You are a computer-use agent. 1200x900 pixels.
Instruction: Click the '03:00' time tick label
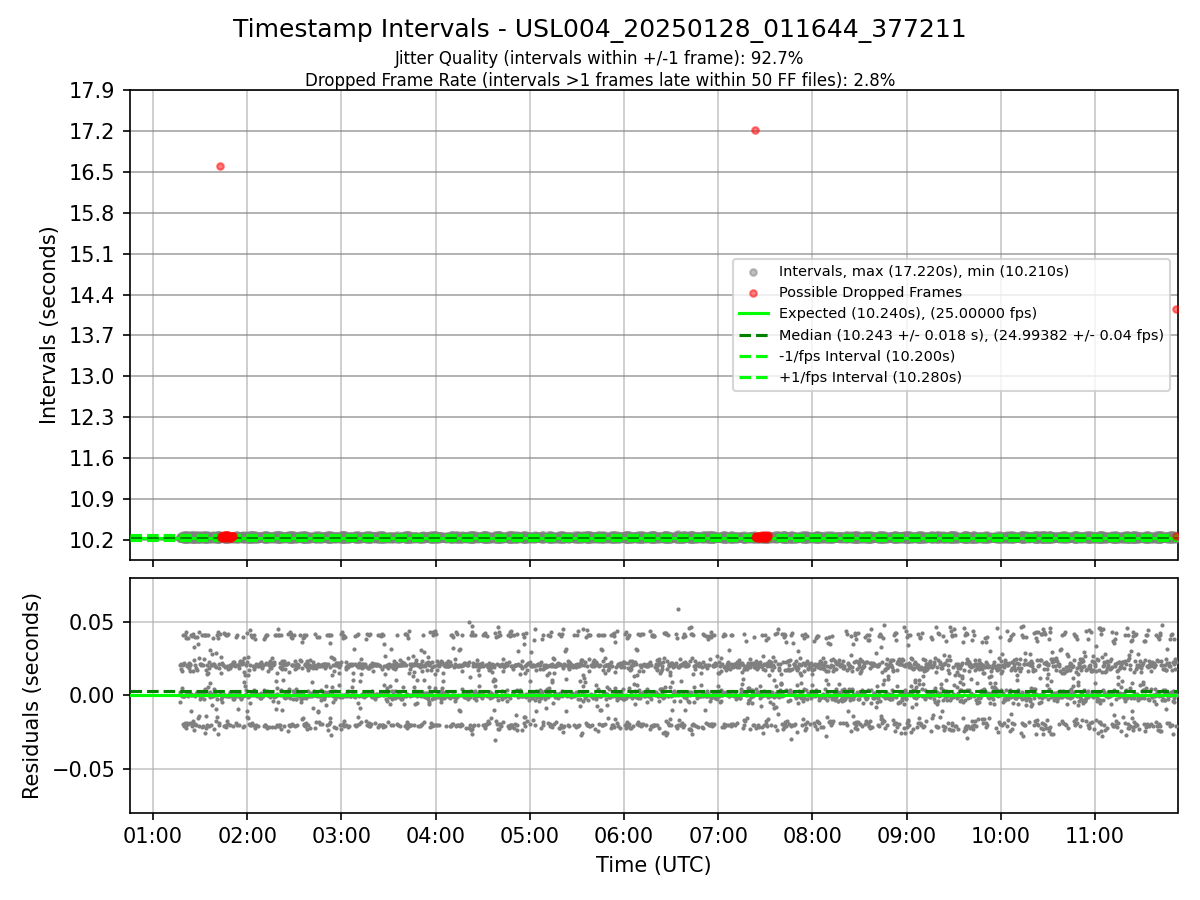click(x=341, y=835)
